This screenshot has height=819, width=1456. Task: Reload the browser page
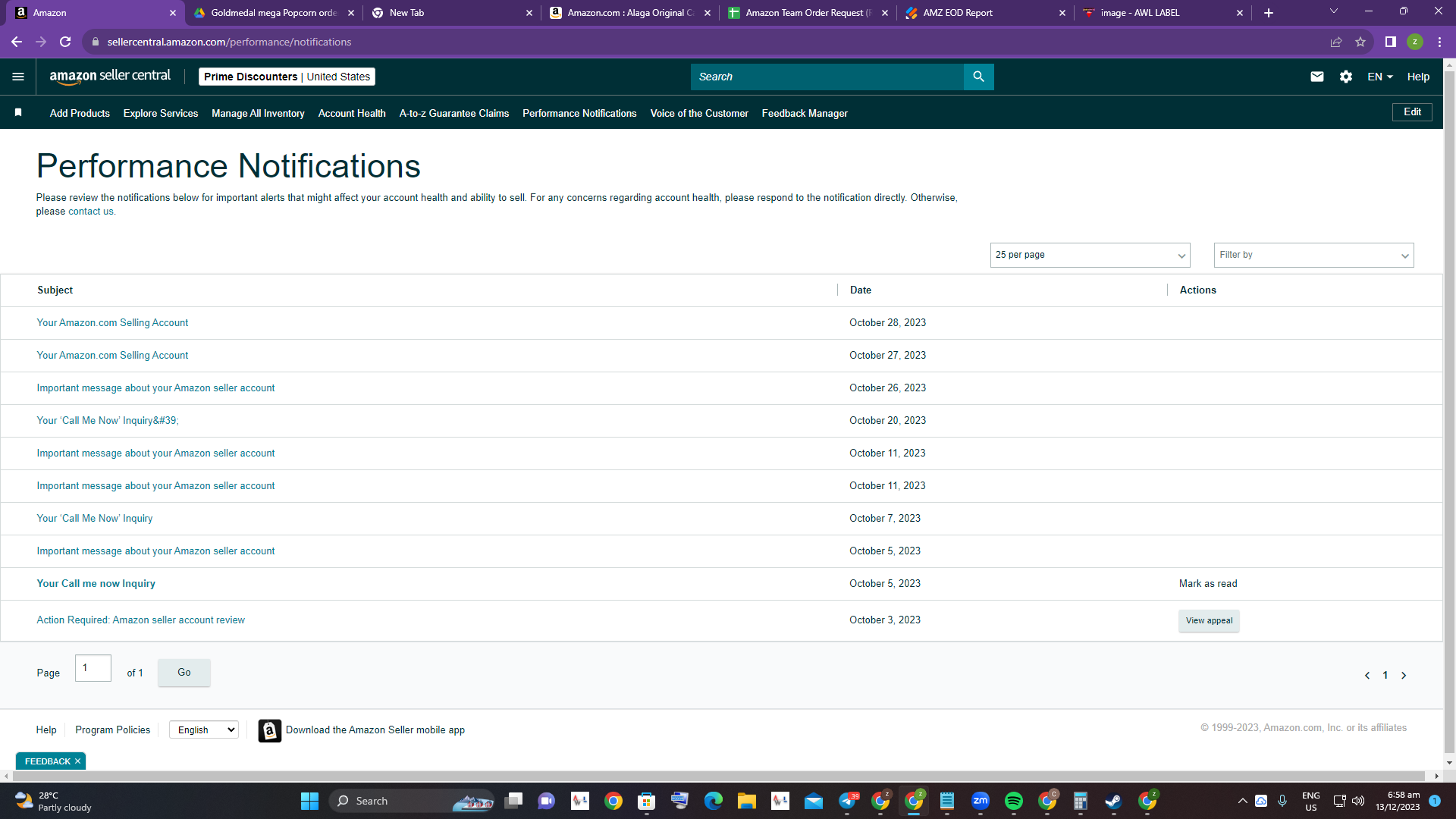(x=65, y=42)
